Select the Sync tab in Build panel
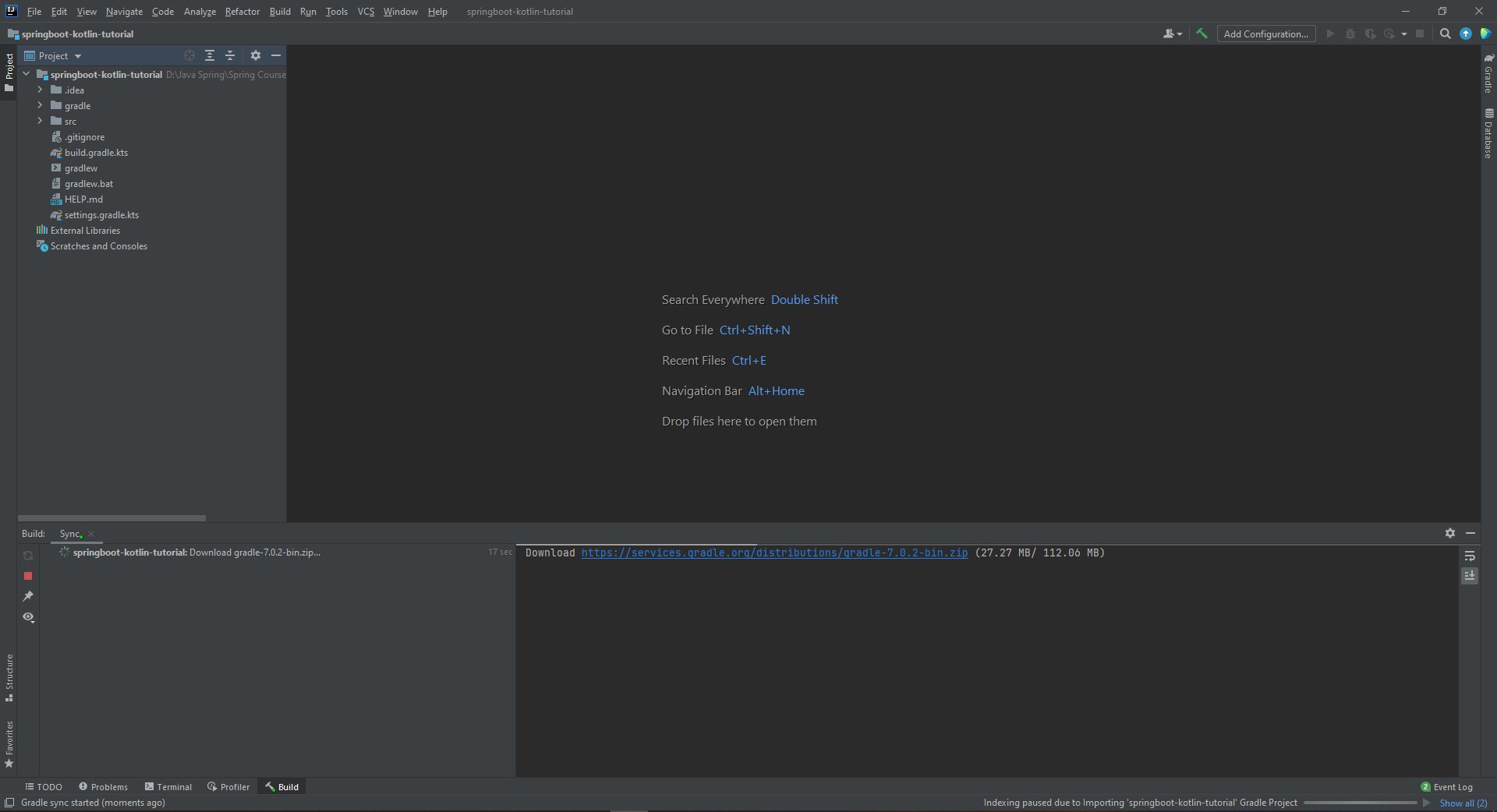This screenshot has height=812, width=1497. (x=70, y=534)
